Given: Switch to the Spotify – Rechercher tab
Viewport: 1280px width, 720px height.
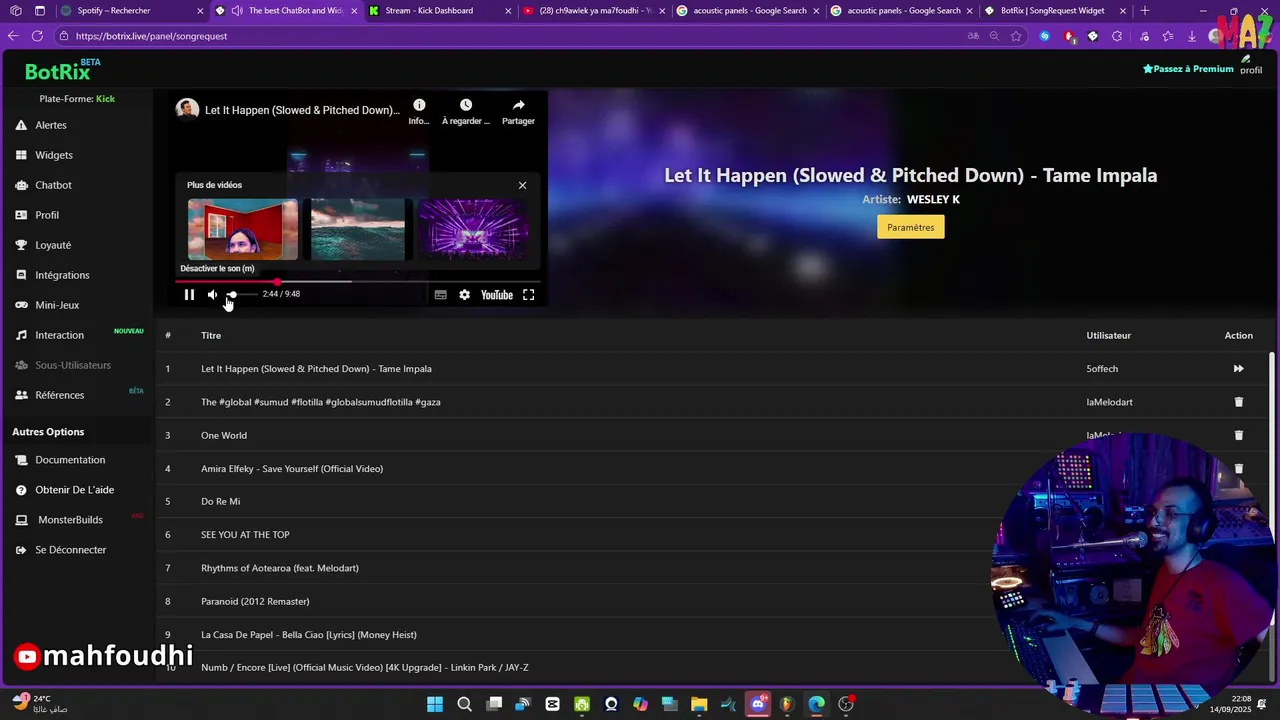Looking at the screenshot, I should (x=132, y=11).
